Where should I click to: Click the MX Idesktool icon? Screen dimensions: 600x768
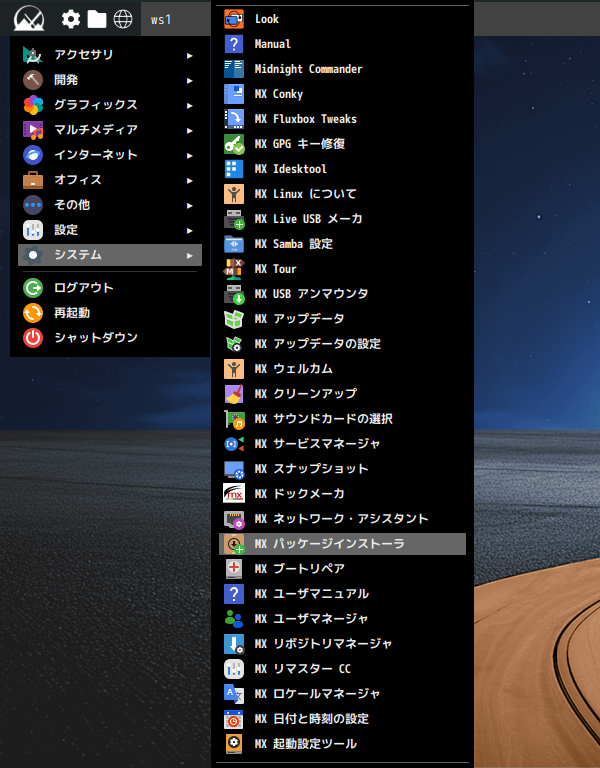click(234, 169)
